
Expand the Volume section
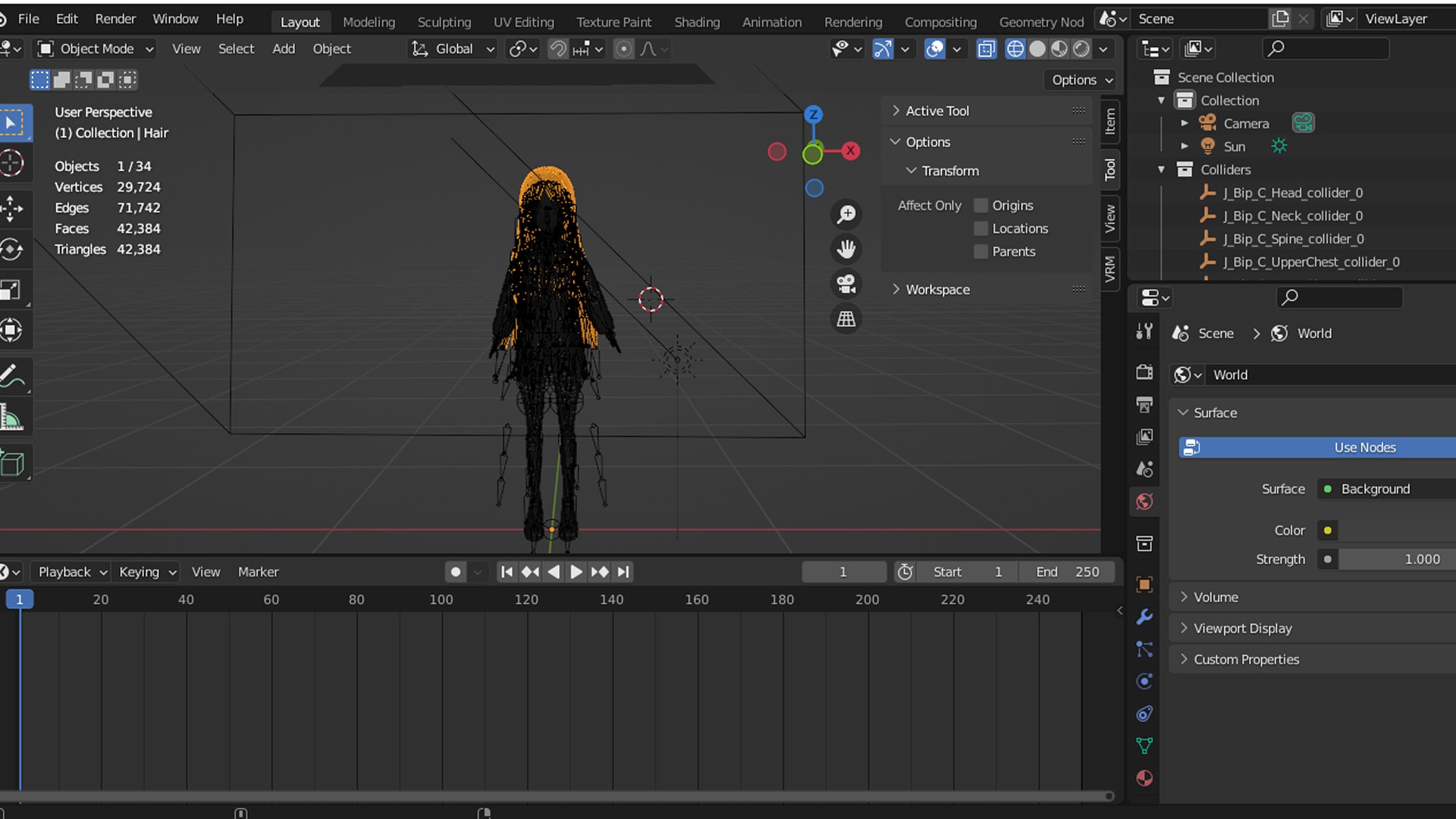tap(1216, 598)
